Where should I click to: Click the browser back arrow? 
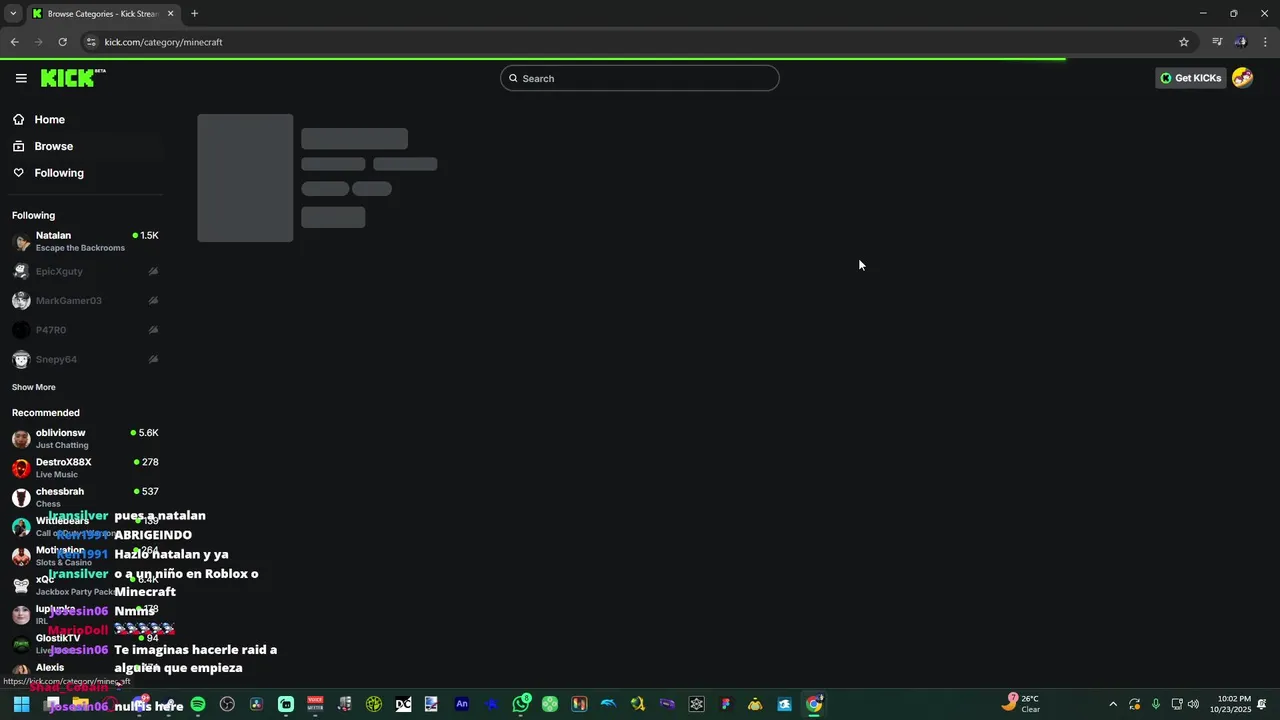(x=14, y=42)
